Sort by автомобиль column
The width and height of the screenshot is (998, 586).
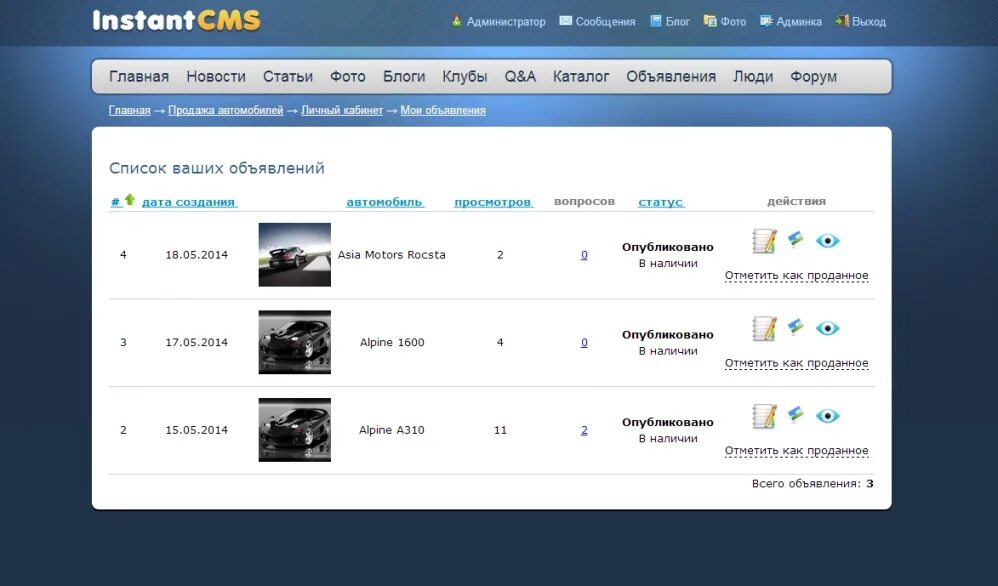(x=384, y=202)
